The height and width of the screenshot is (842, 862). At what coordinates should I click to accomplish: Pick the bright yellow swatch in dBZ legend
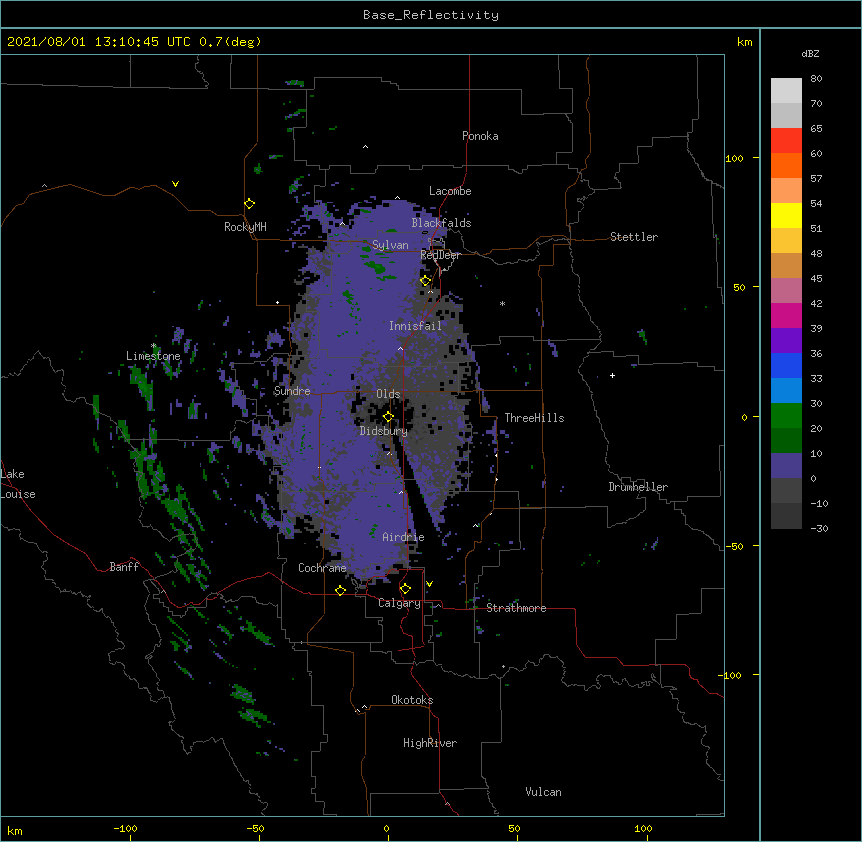coord(786,215)
